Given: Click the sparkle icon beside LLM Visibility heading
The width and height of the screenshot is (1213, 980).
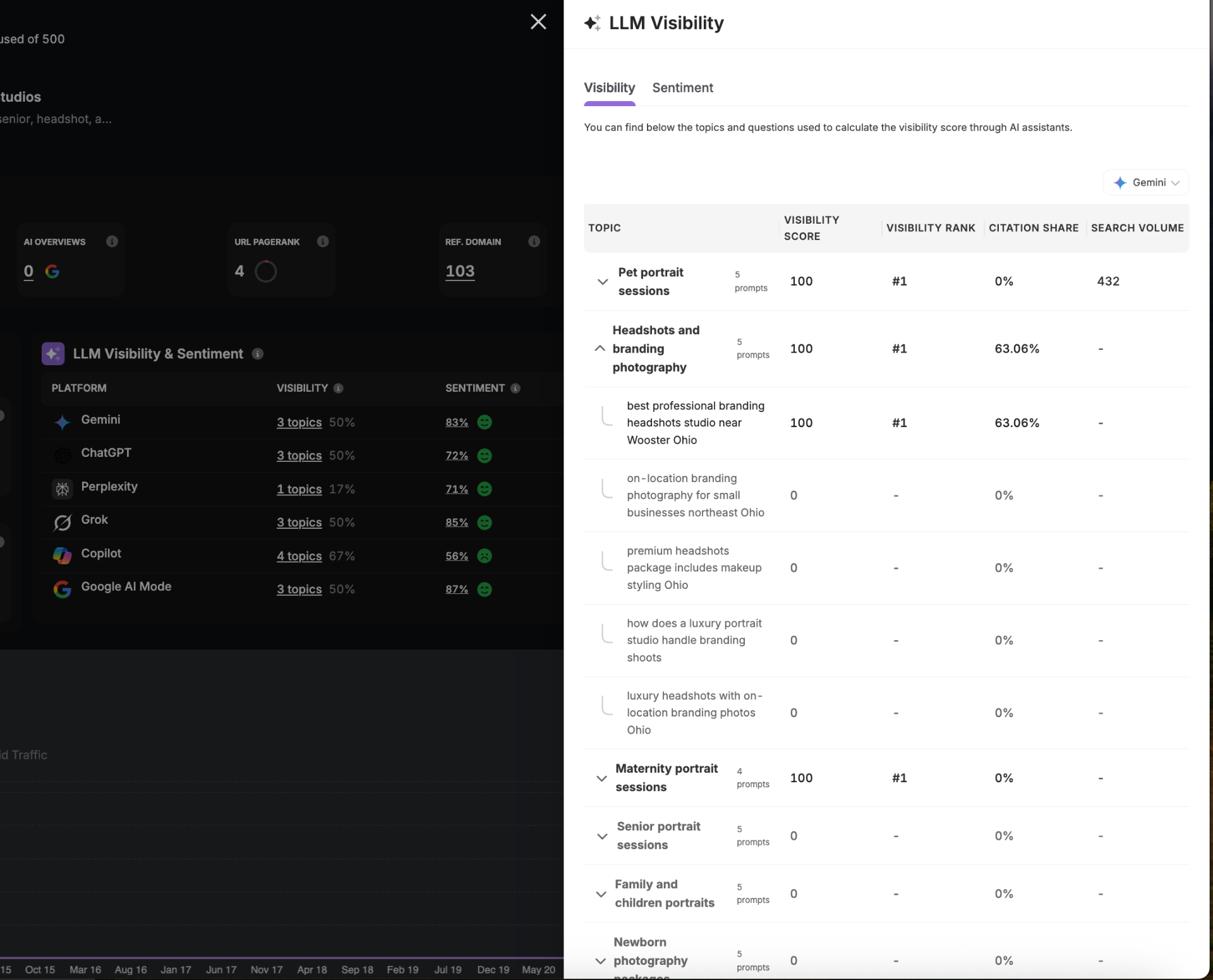Looking at the screenshot, I should pos(593,23).
